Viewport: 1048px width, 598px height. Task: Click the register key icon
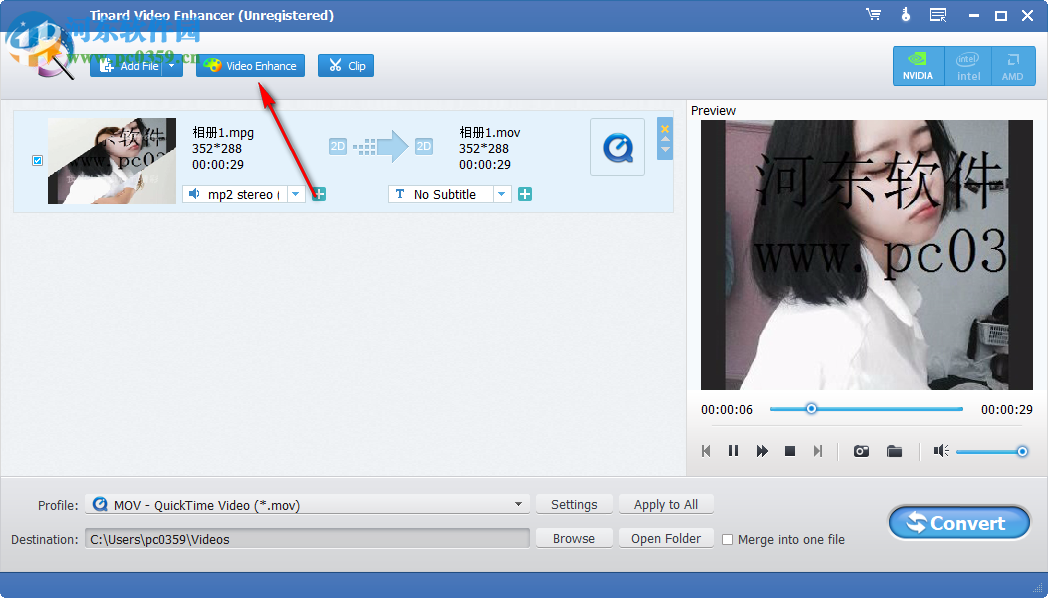906,15
